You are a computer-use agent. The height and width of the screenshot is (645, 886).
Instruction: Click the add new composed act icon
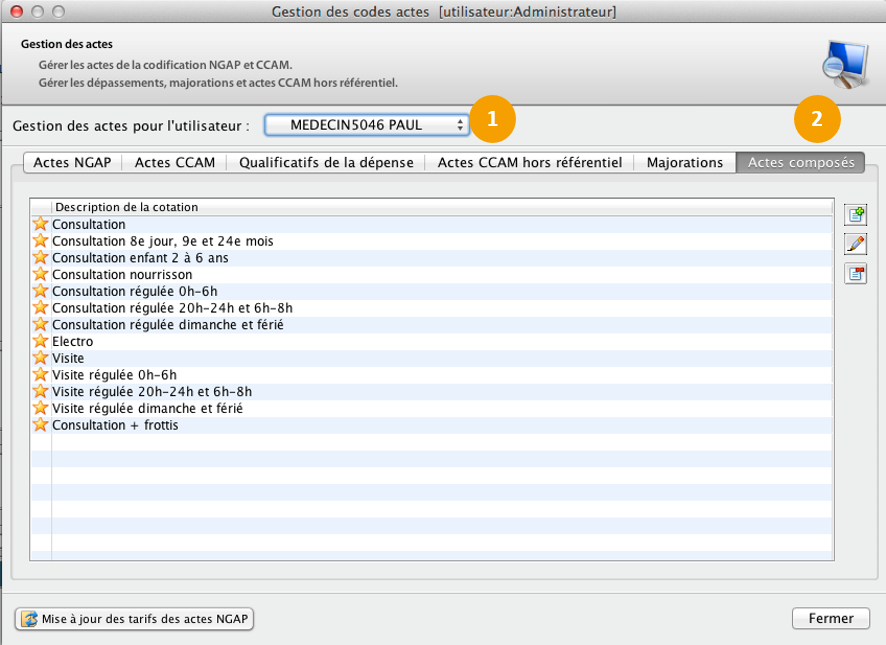[855, 215]
